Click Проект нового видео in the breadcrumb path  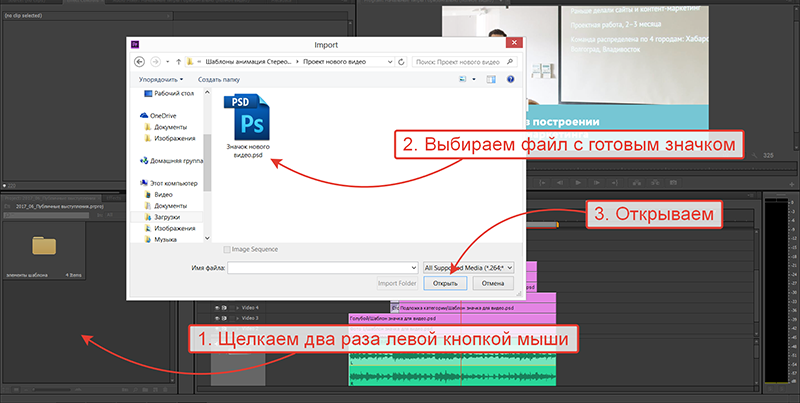pos(340,62)
